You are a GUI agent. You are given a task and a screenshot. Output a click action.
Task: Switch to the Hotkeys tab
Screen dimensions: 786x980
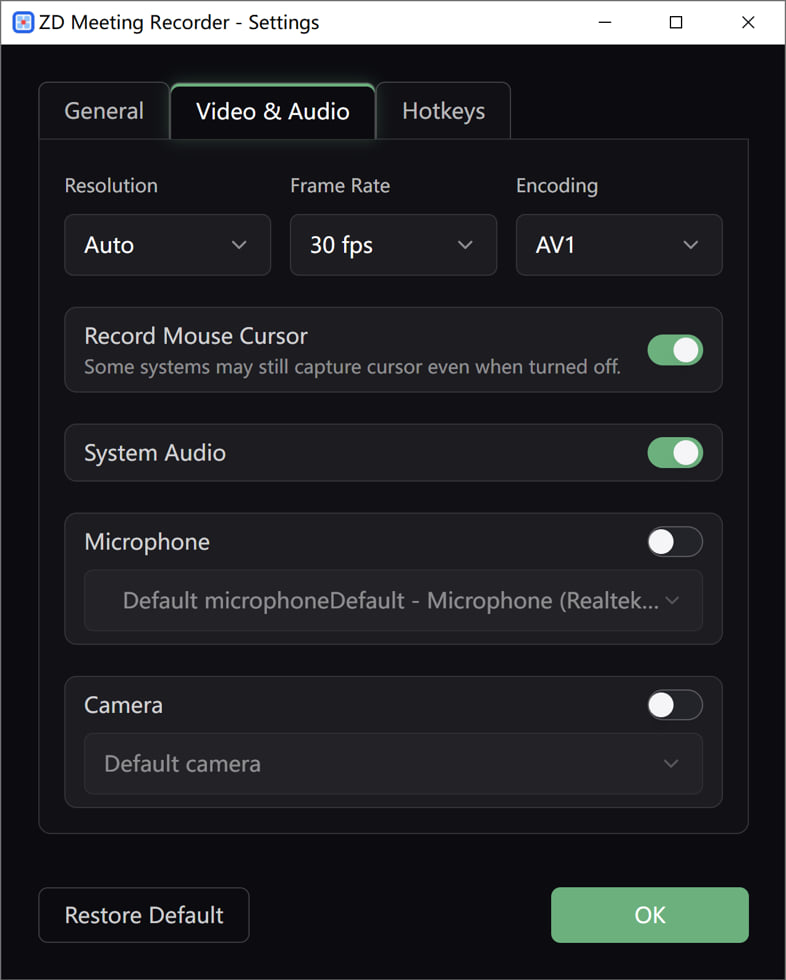(x=443, y=111)
